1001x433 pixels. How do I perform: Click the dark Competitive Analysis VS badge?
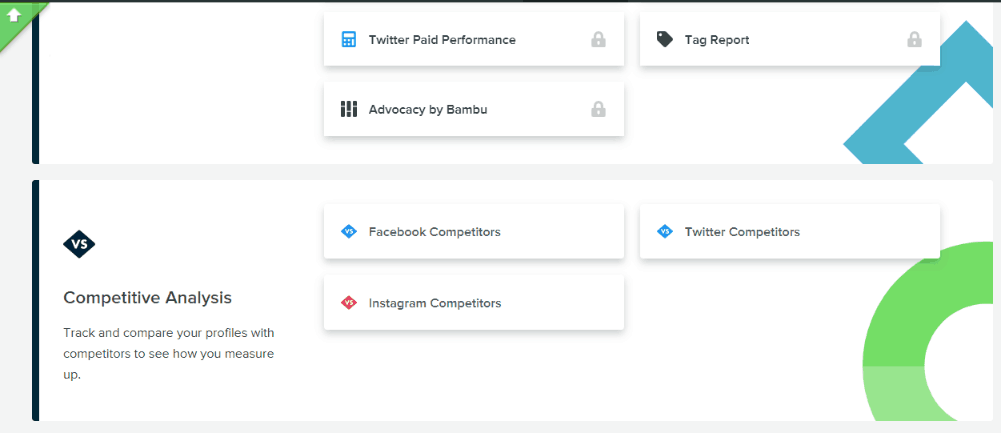(x=79, y=244)
